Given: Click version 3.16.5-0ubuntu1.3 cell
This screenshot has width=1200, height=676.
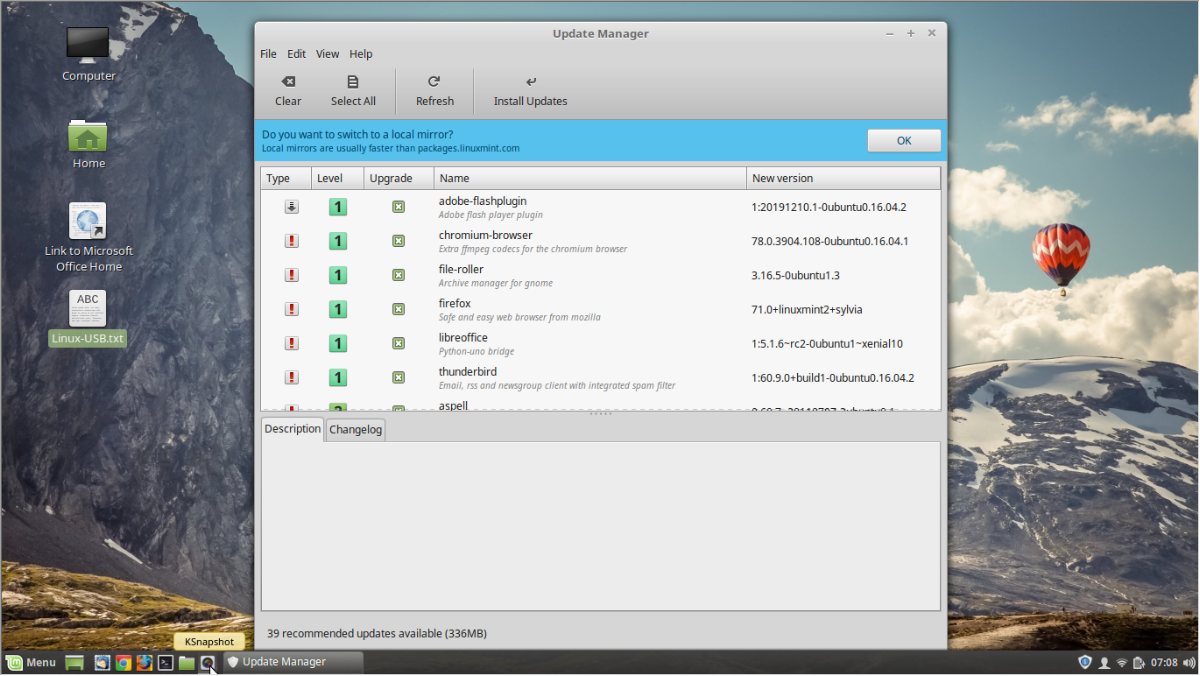Looking at the screenshot, I should click(x=795, y=275).
